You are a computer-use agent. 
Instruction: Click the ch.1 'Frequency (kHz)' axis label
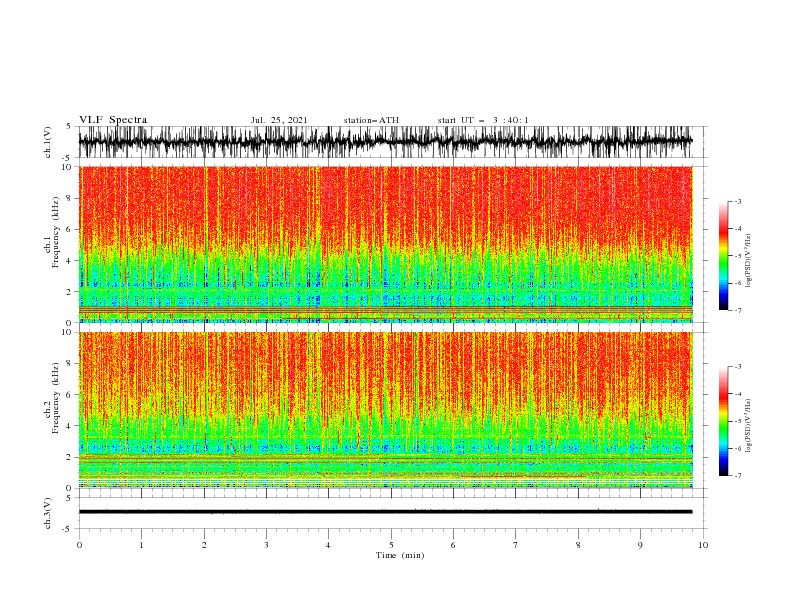click(x=55, y=233)
